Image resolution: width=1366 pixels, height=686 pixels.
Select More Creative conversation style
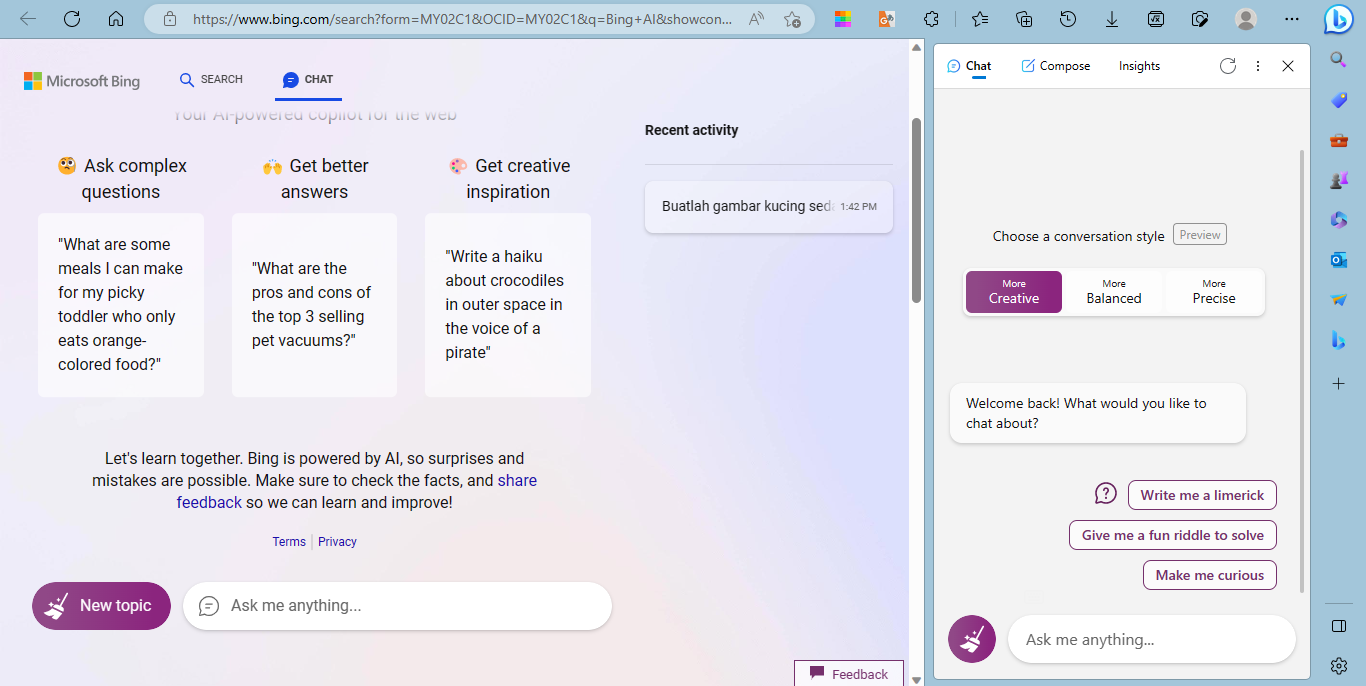pos(1013,291)
